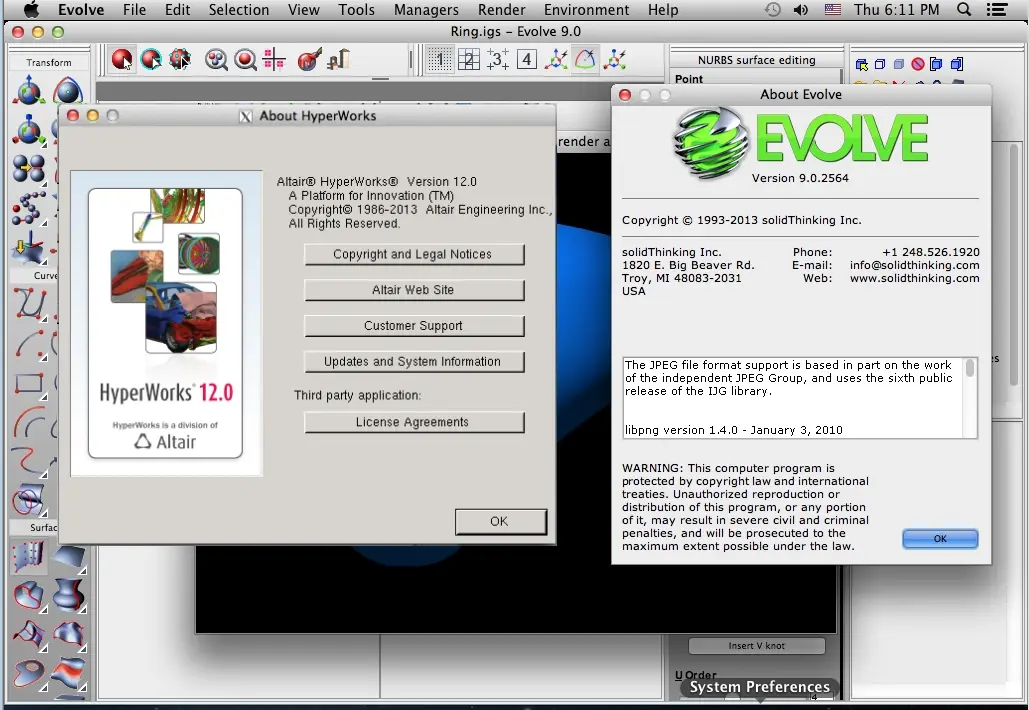This screenshot has height=710, width=1029.
Task: Click the wireframe cube browser icon
Action: point(880,64)
